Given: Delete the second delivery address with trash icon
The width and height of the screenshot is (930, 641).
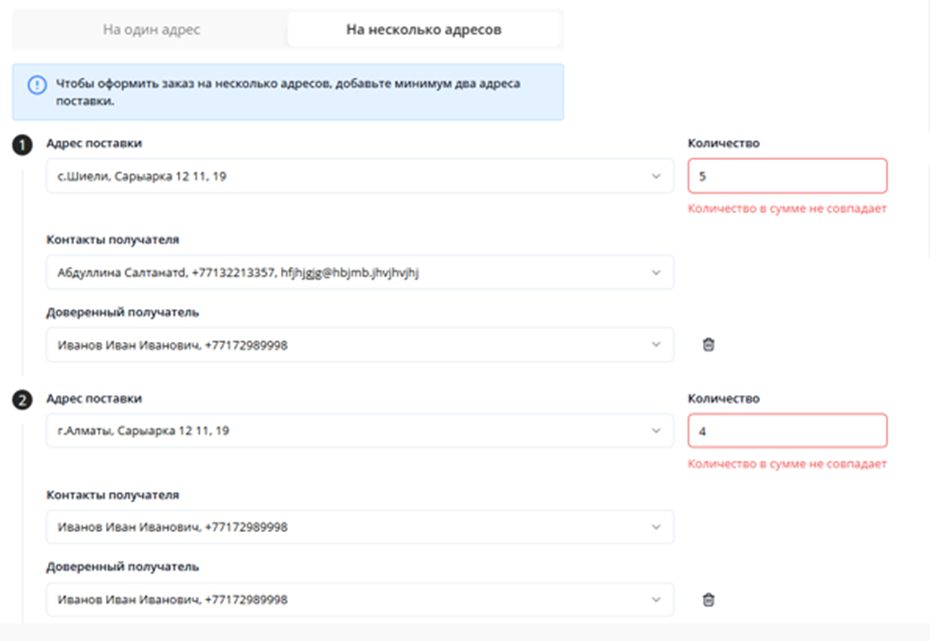Looking at the screenshot, I should pyautogui.click(x=709, y=600).
